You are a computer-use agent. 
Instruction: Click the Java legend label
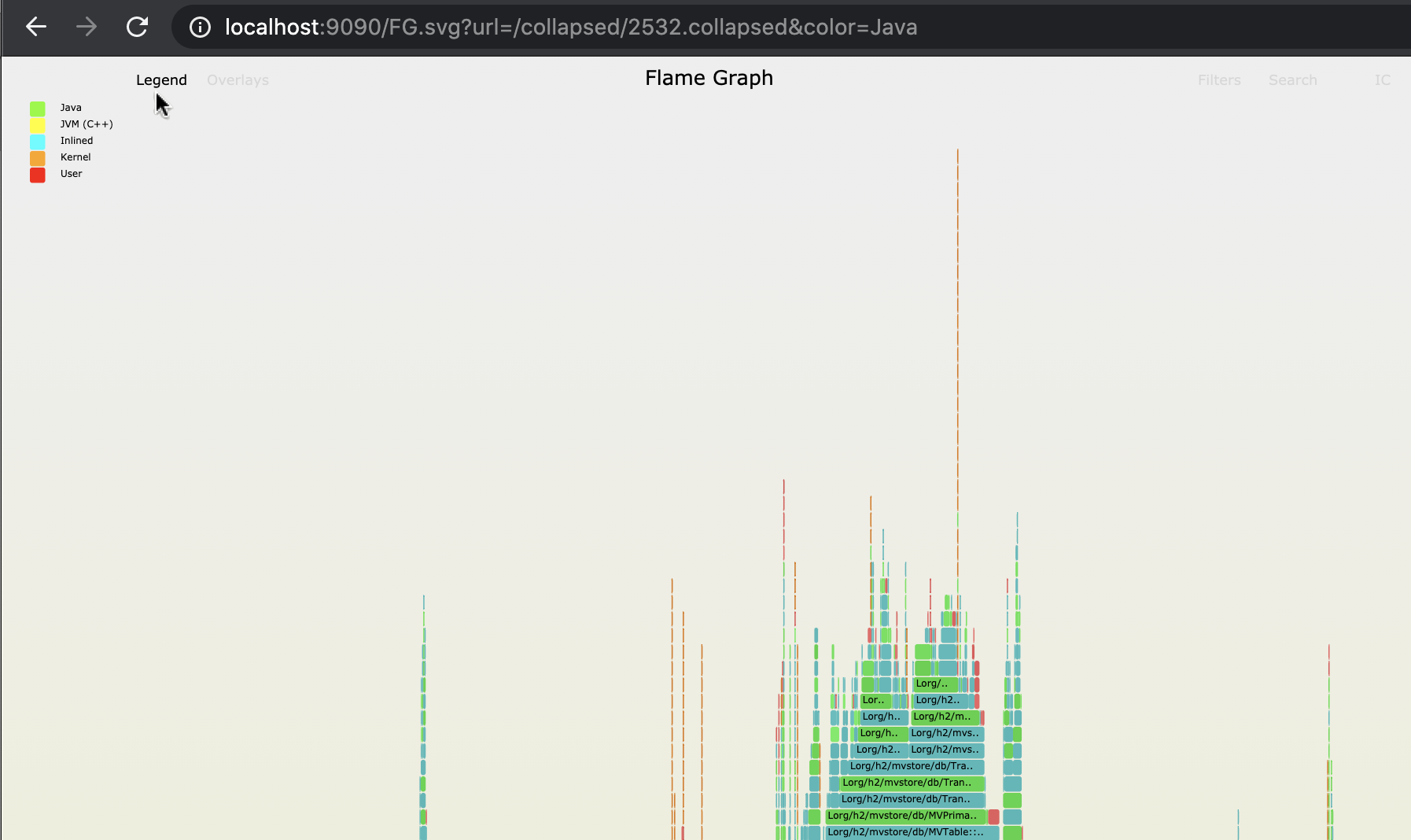click(71, 108)
